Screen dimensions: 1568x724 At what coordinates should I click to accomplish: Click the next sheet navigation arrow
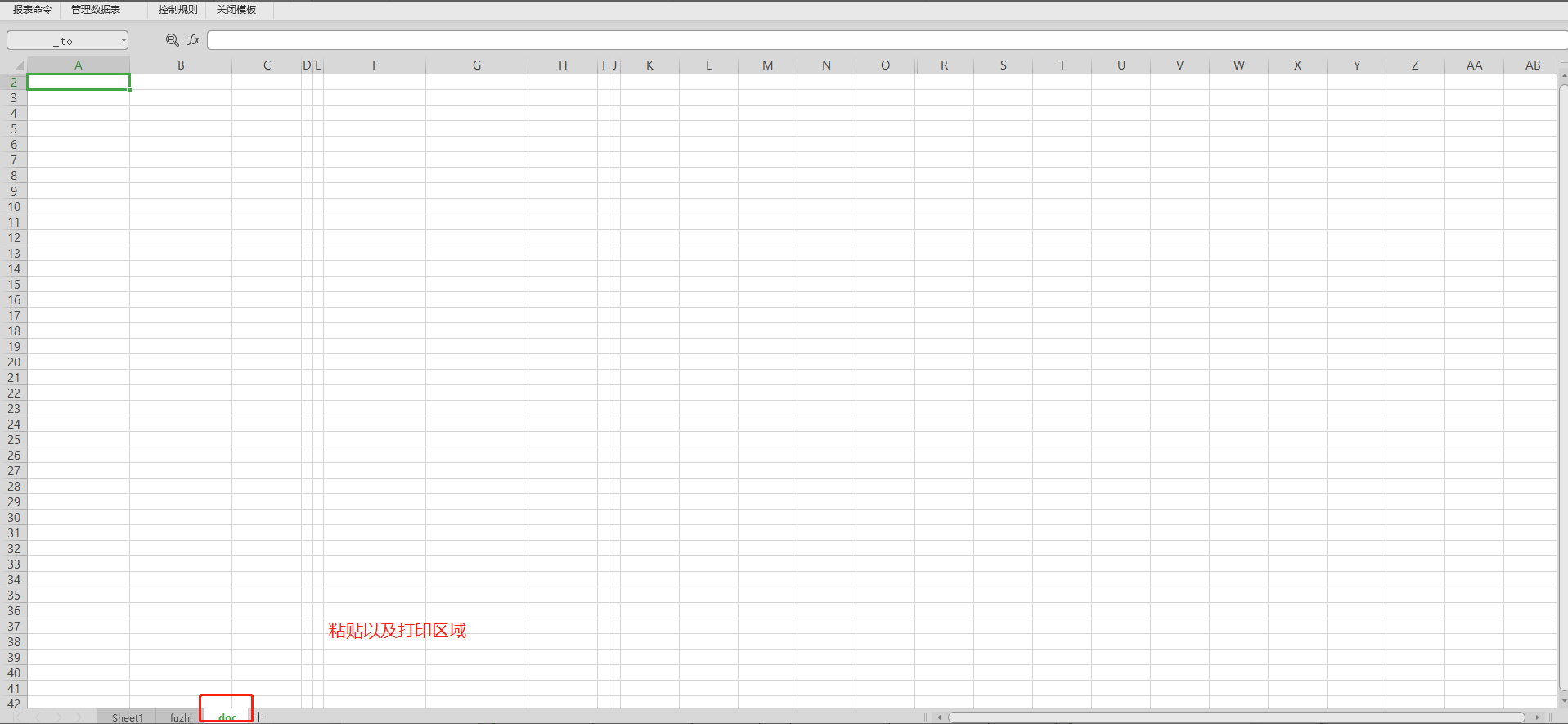point(59,717)
